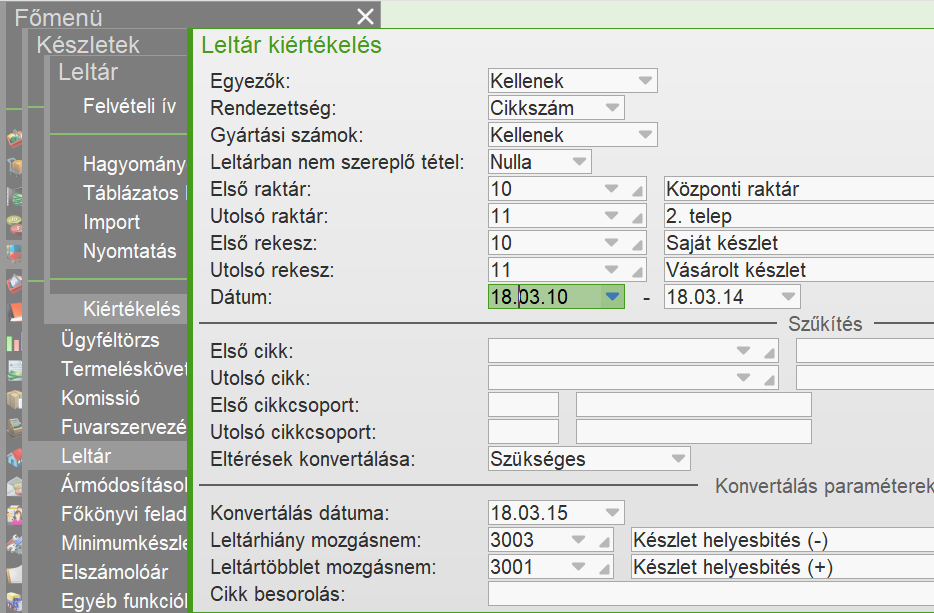This screenshot has width=934, height=613.
Task: Open the start date 18.03.10 calendar dropdown
Action: (x=612, y=297)
